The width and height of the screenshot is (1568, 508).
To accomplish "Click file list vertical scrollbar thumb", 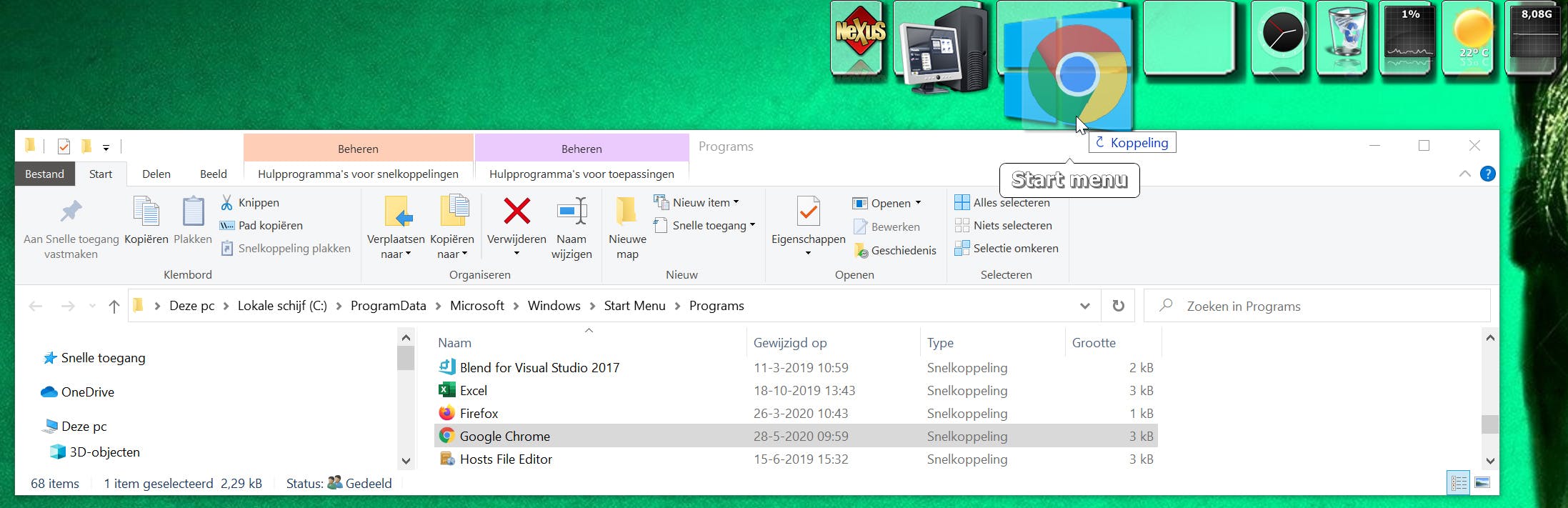I will coord(1489,424).
